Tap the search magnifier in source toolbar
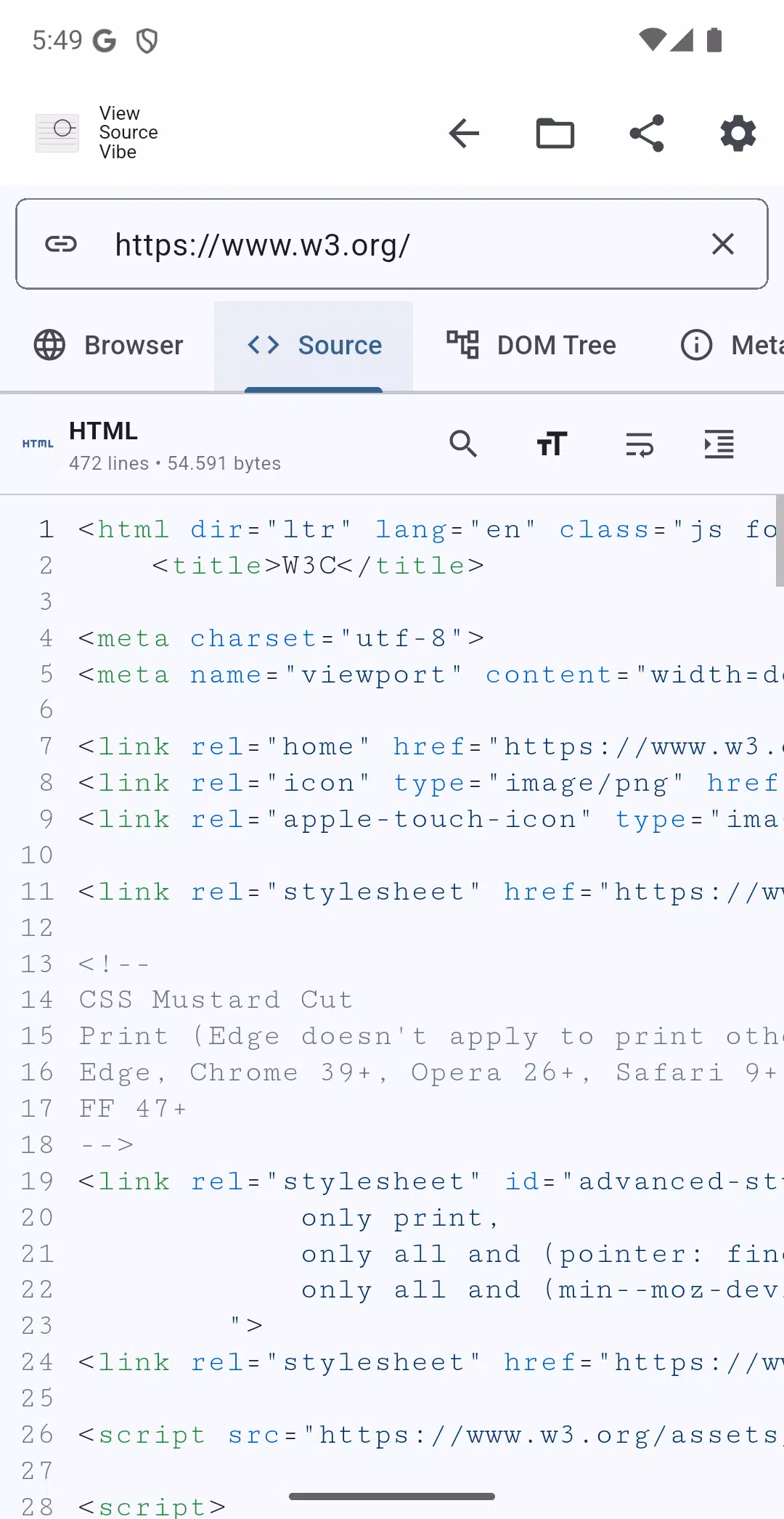The width and height of the screenshot is (784, 1519). [463, 444]
